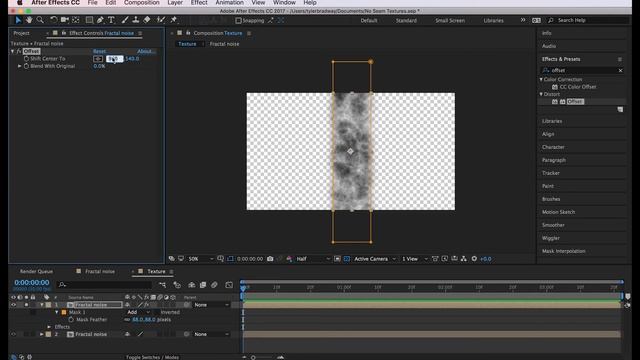Select the Zoom magnifier tool
This screenshot has height=360, width=640.
(x=40, y=20)
